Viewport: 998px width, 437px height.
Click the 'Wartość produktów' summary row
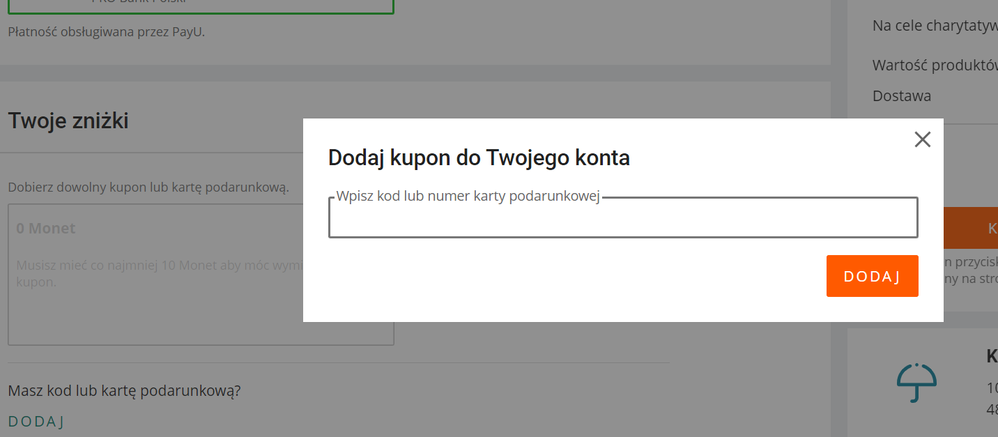point(934,66)
